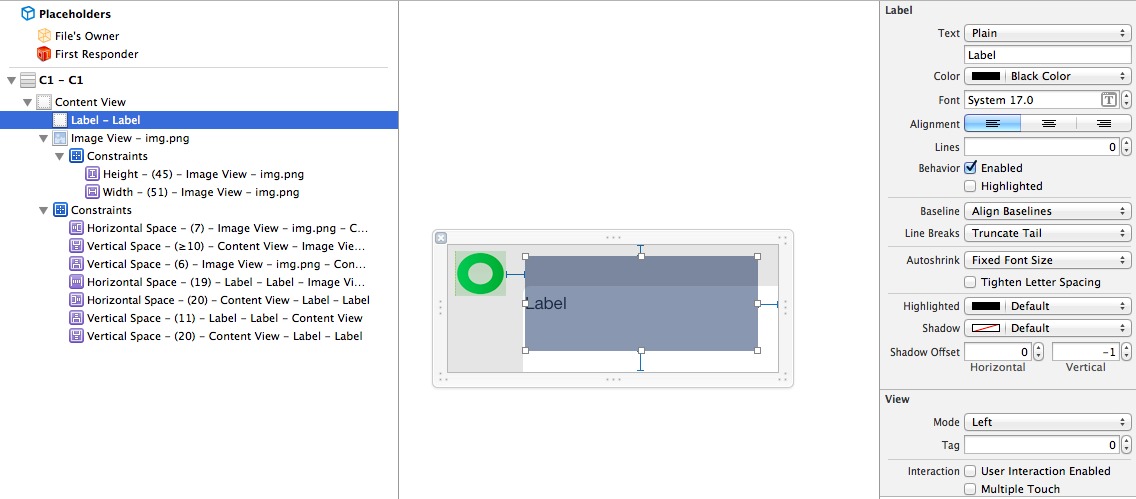Open the text Color swatch dropdown

pyautogui.click(x=1047, y=76)
